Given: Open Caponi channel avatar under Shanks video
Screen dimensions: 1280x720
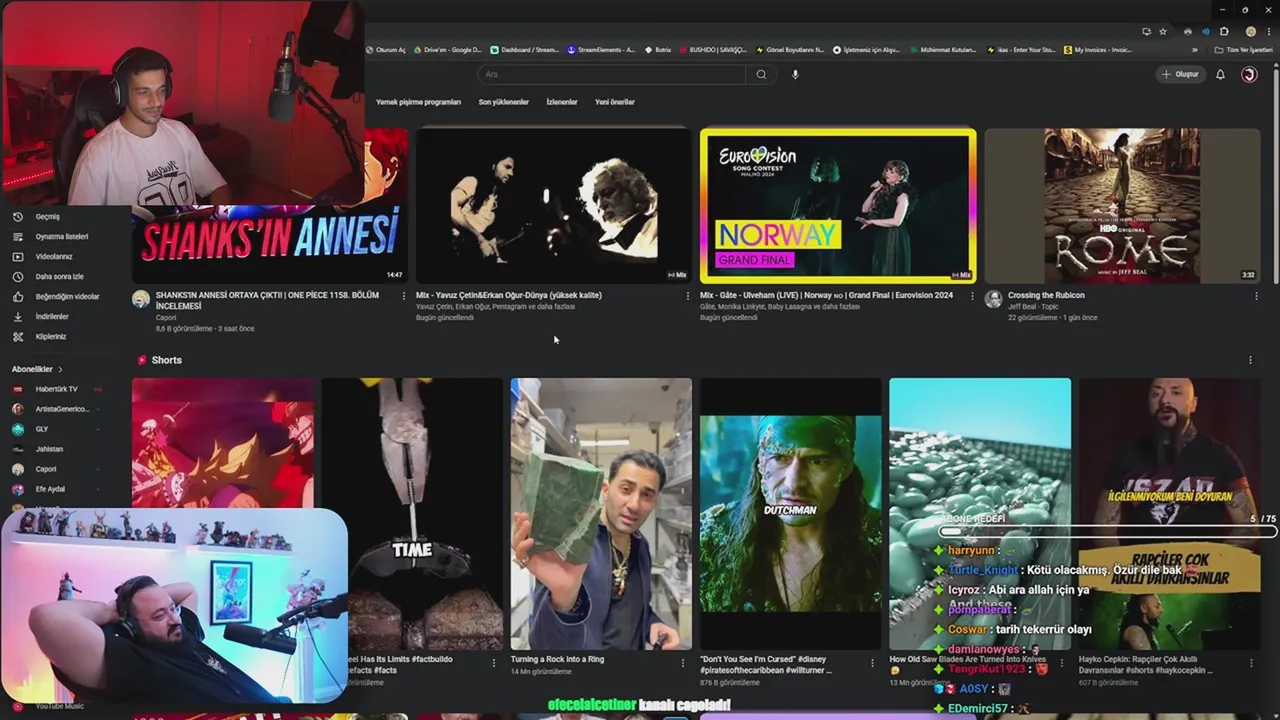Looking at the screenshot, I should 141,299.
